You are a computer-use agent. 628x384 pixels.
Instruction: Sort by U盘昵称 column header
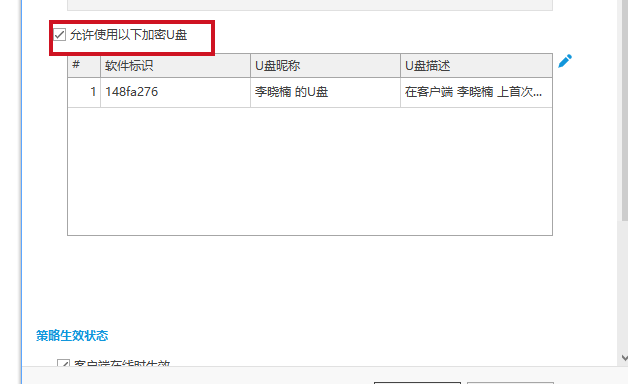click(325, 66)
